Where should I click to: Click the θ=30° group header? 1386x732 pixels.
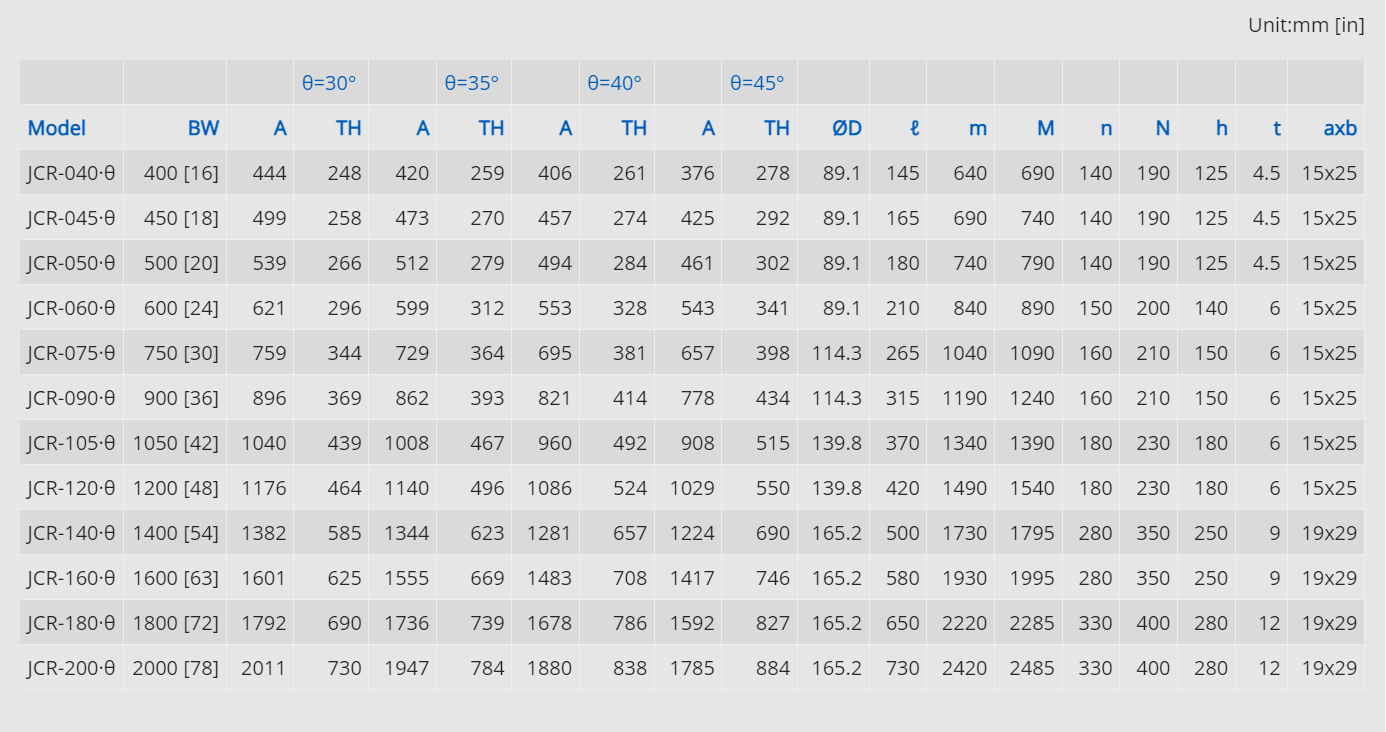329,83
